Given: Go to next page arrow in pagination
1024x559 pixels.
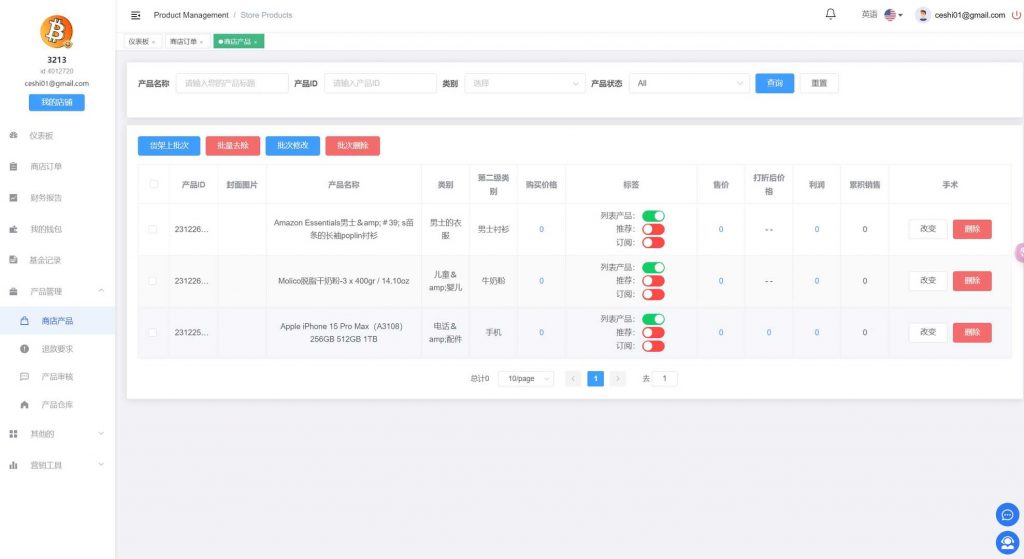Looking at the screenshot, I should [618, 379].
